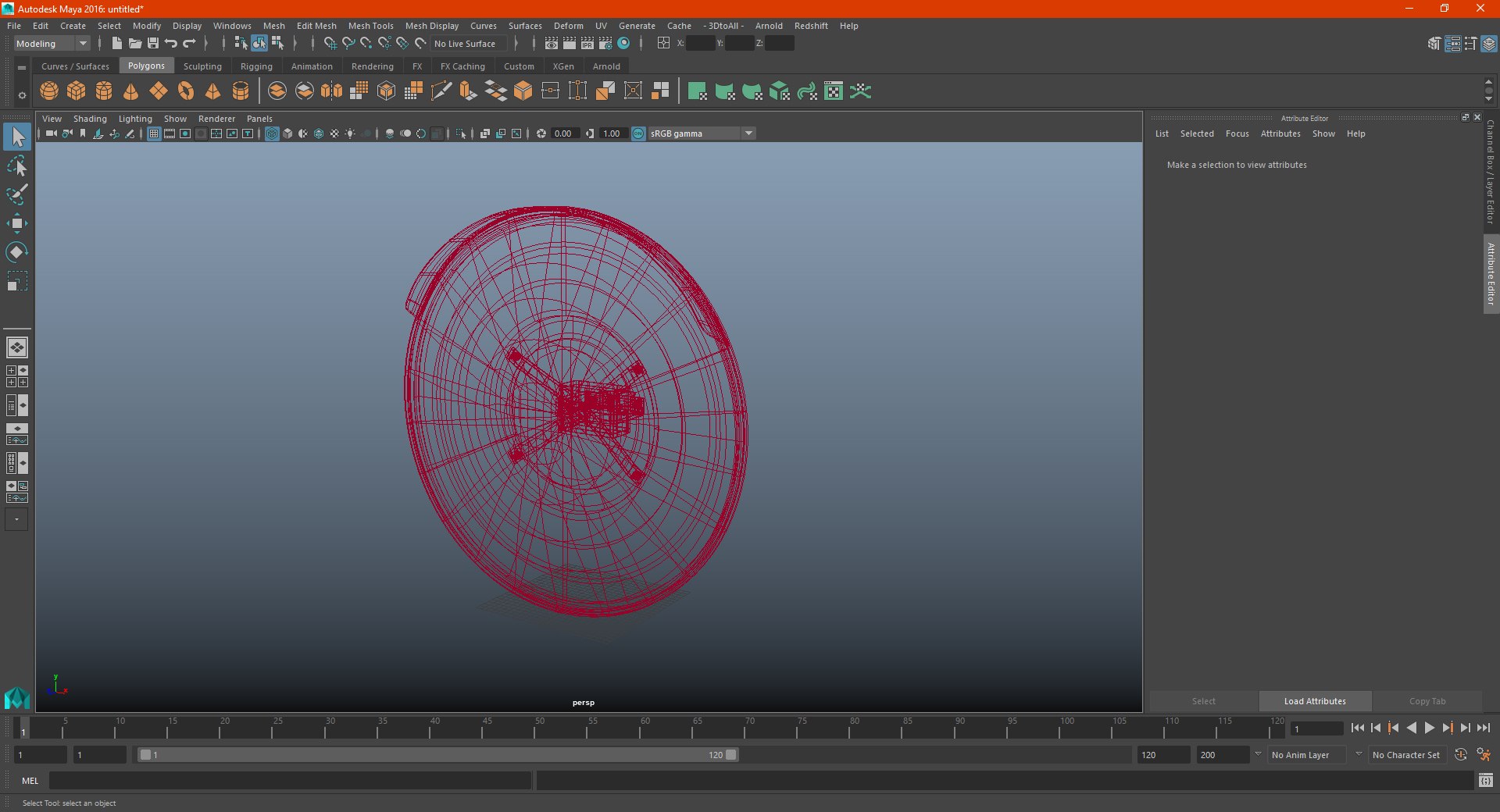
Task: Toggle use all lights in the viewport
Action: coord(350,134)
